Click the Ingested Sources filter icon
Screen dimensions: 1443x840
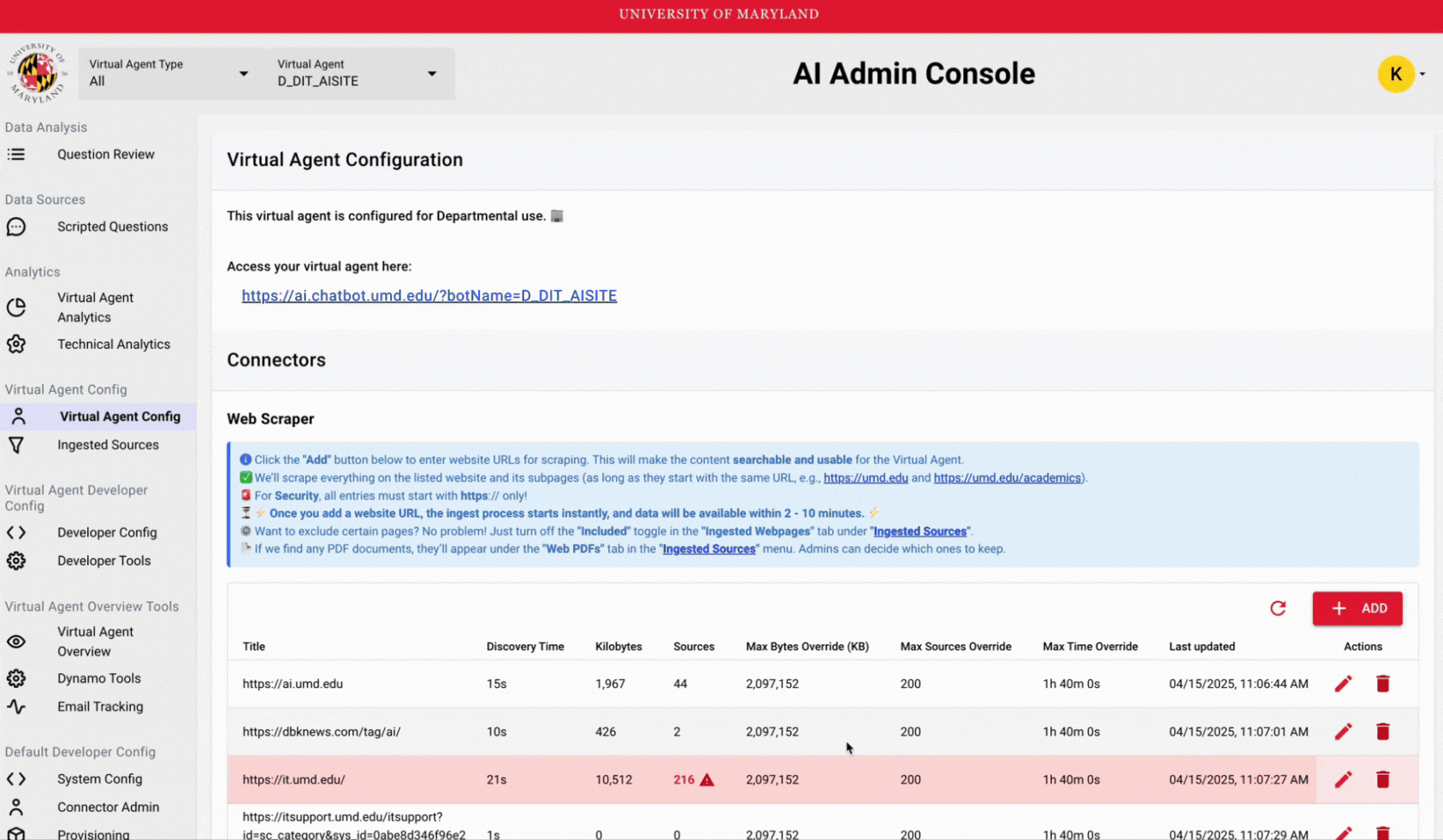tap(17, 445)
